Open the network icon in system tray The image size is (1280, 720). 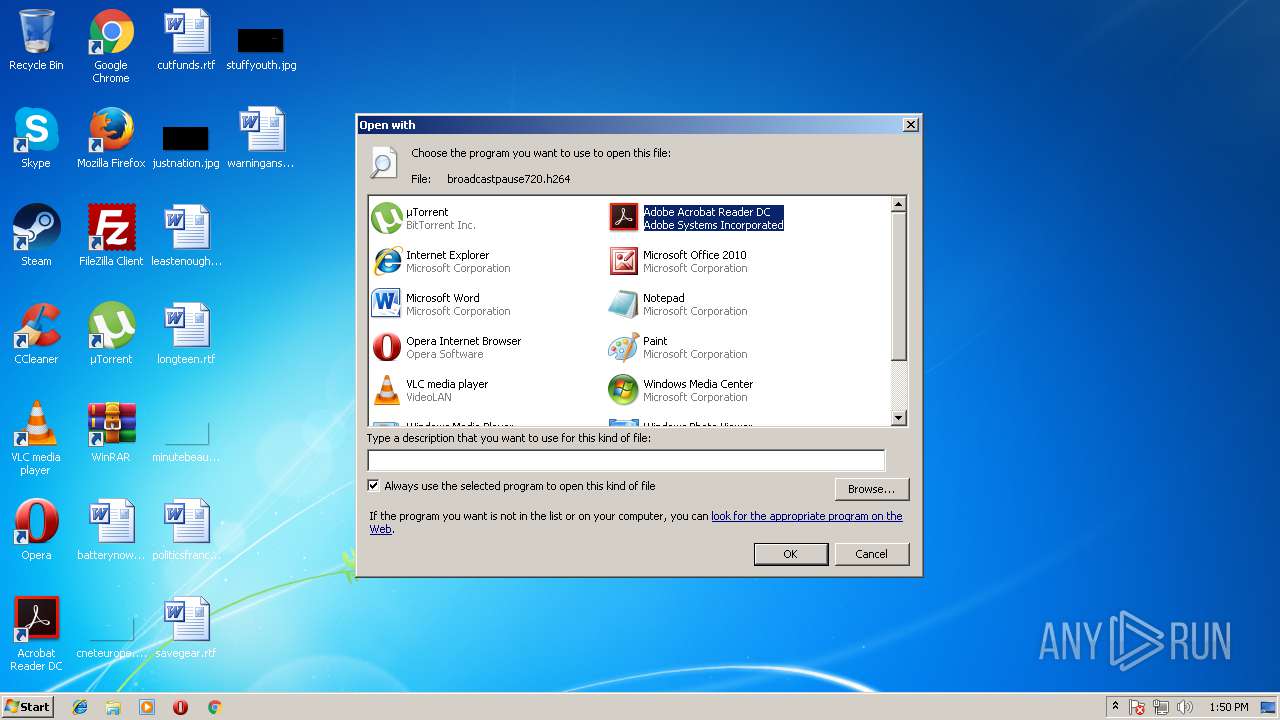[1161, 707]
